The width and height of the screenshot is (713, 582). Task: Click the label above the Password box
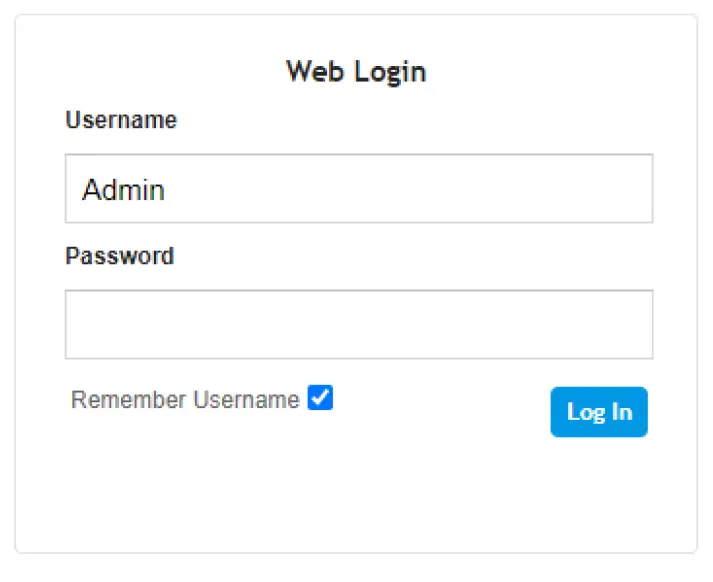coord(119,256)
